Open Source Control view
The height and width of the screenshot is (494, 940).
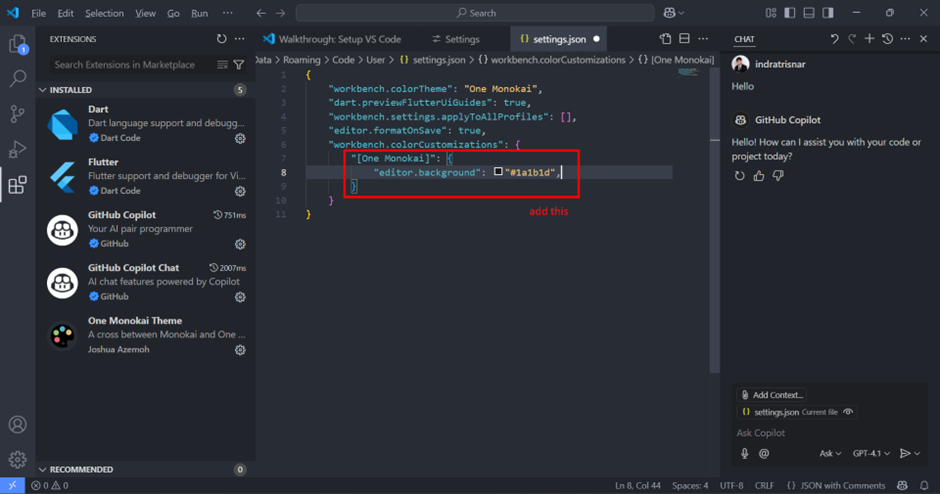[x=18, y=113]
